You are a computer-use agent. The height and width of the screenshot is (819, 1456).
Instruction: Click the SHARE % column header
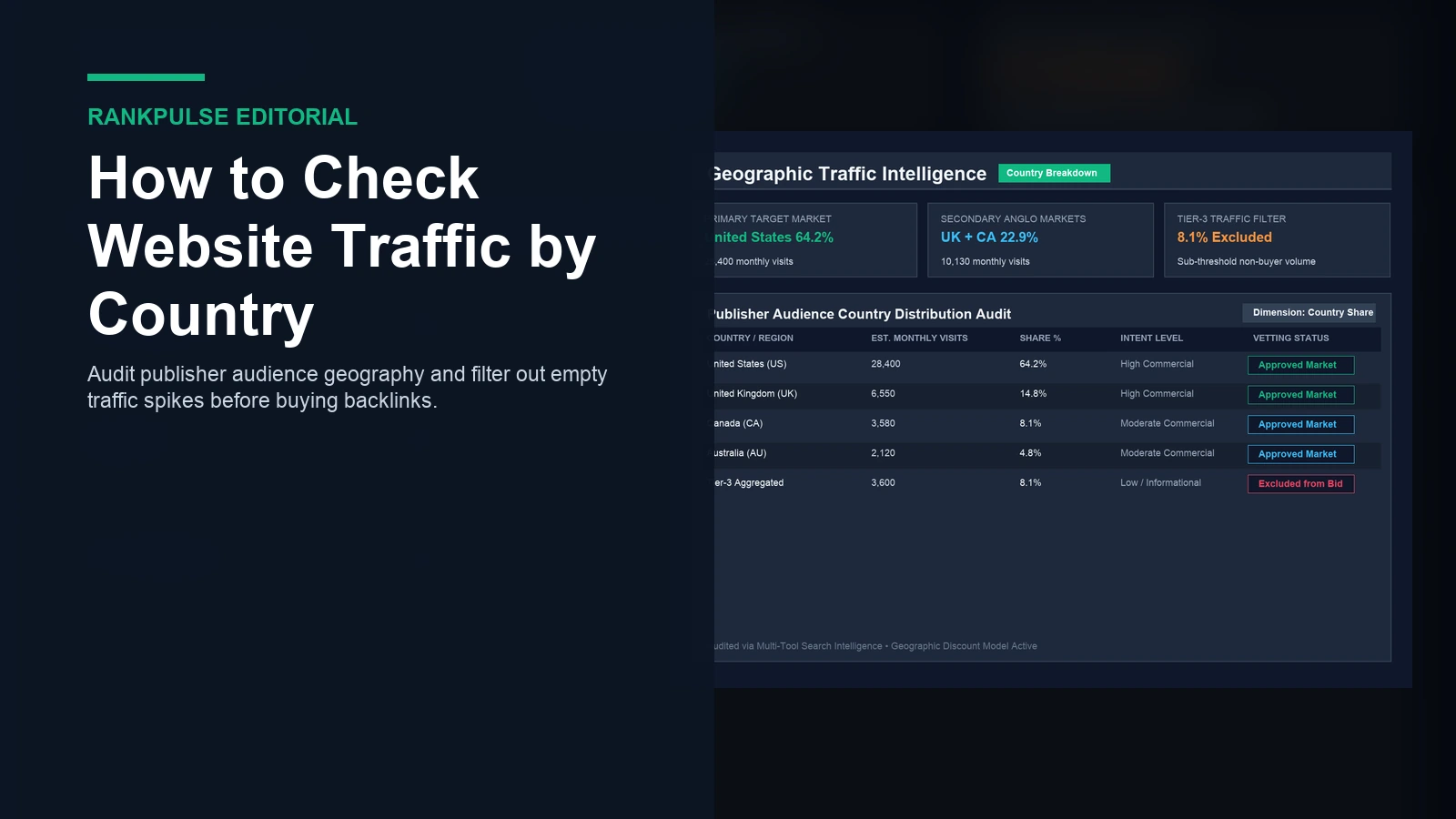click(1040, 338)
